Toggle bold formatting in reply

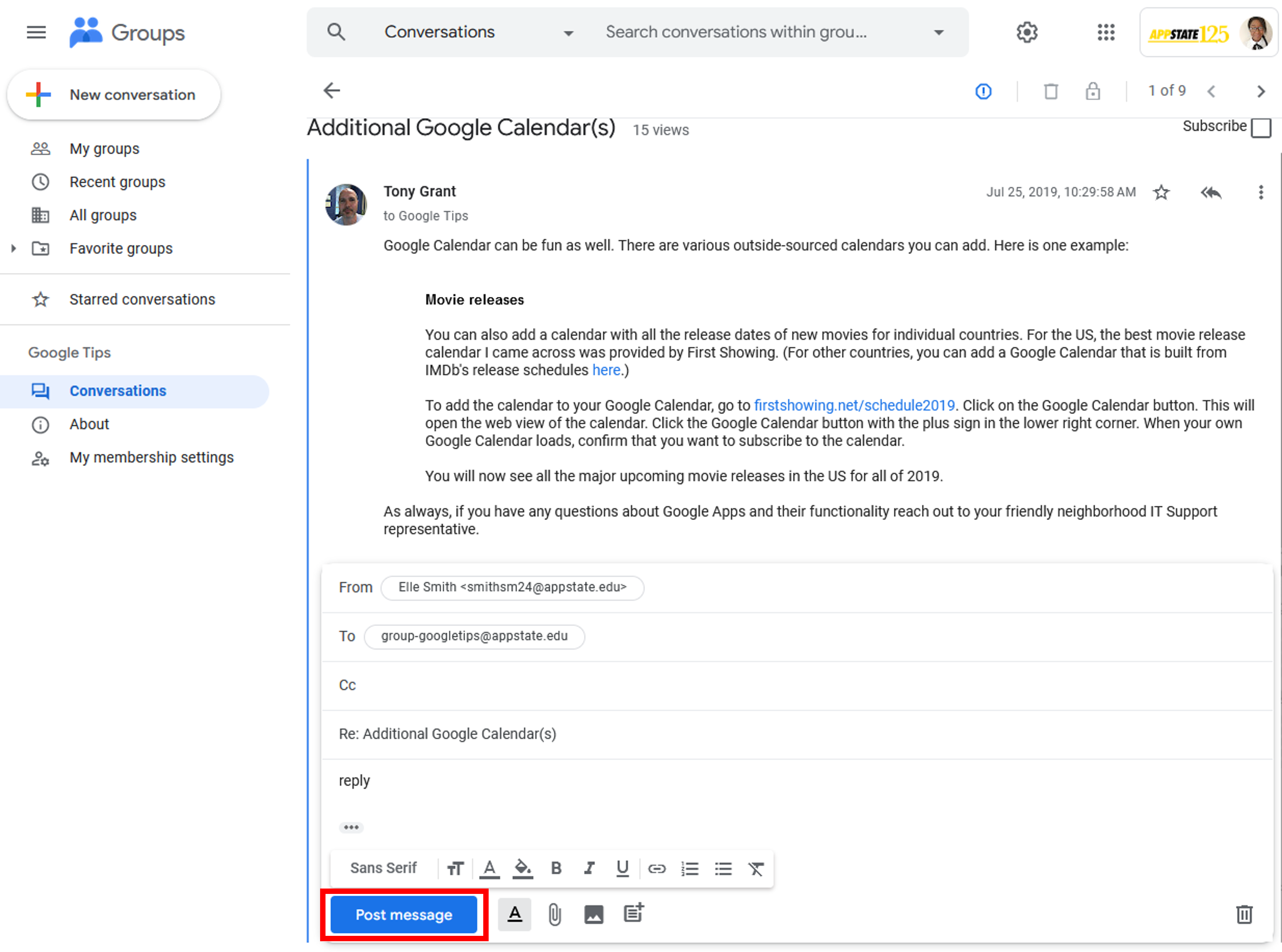[556, 869]
